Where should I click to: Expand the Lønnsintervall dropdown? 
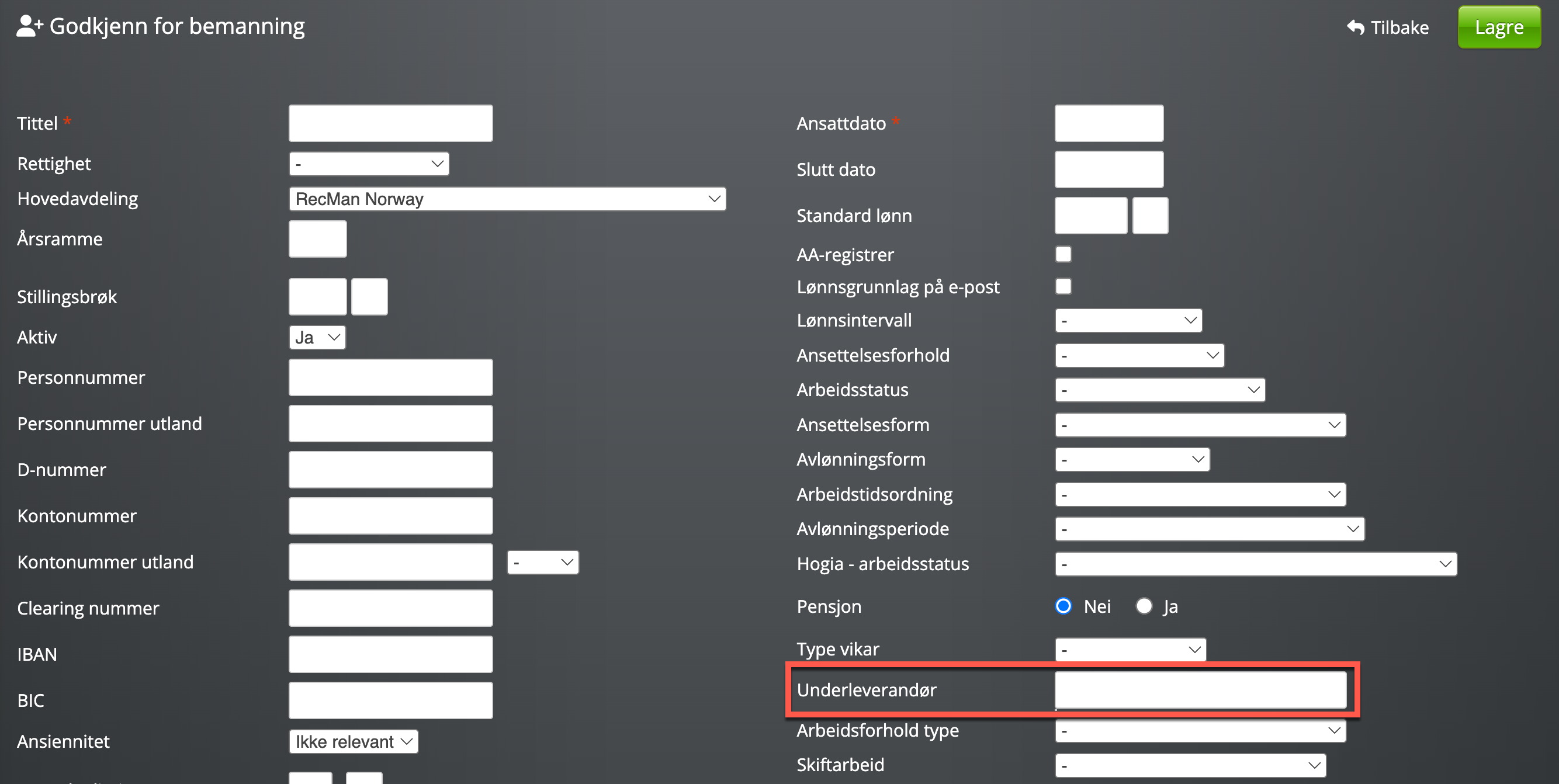pos(1128,321)
